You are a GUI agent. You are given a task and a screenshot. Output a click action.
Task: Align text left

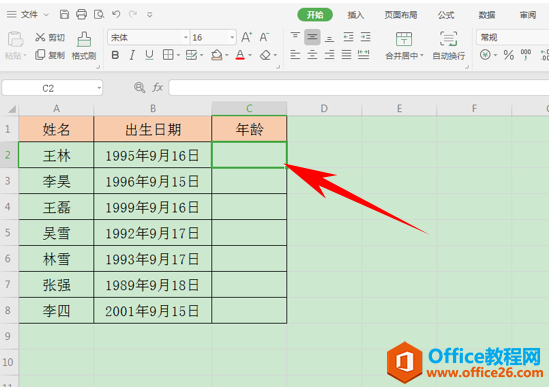pos(295,55)
